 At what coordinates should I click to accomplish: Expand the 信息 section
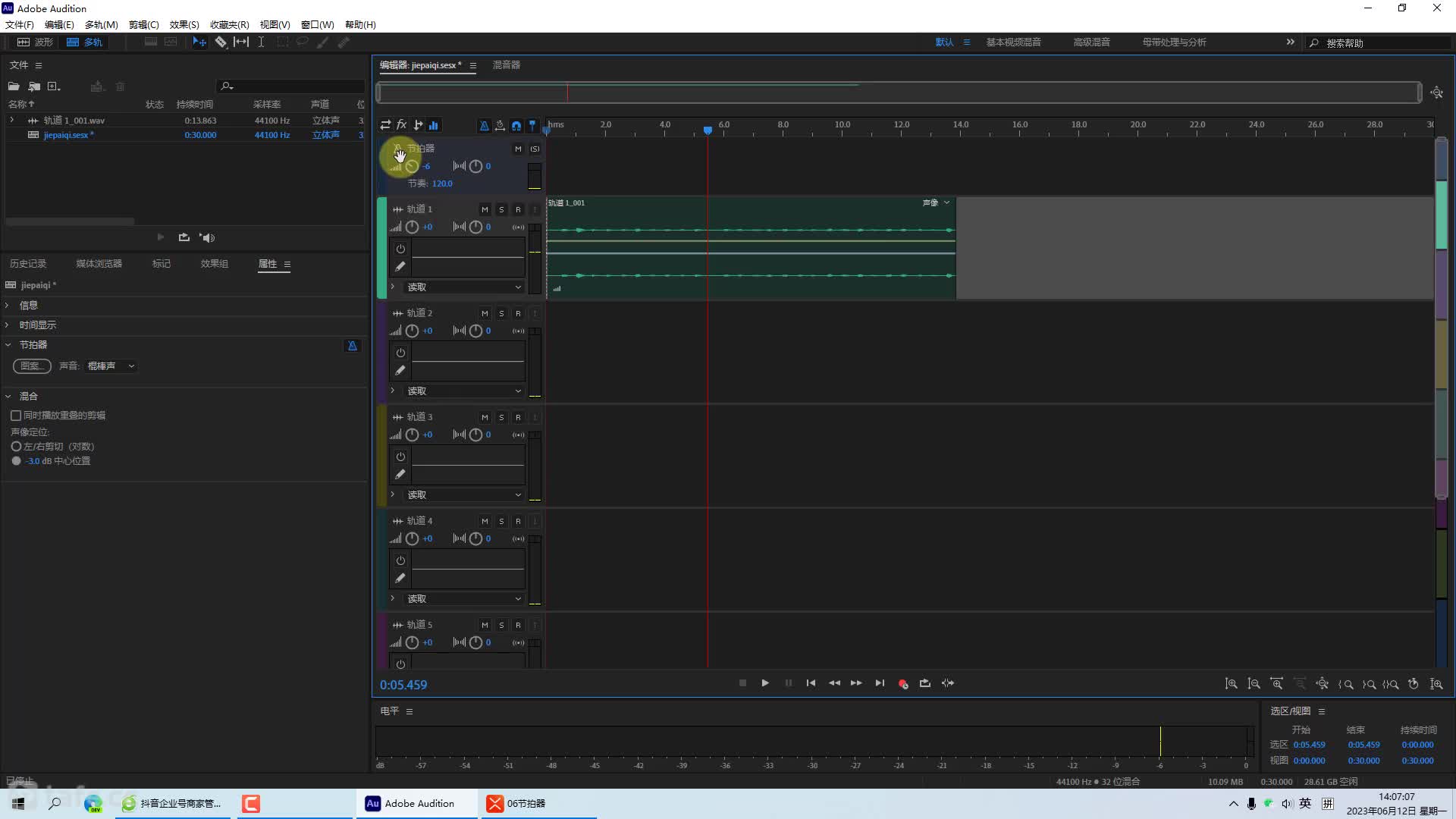point(8,306)
